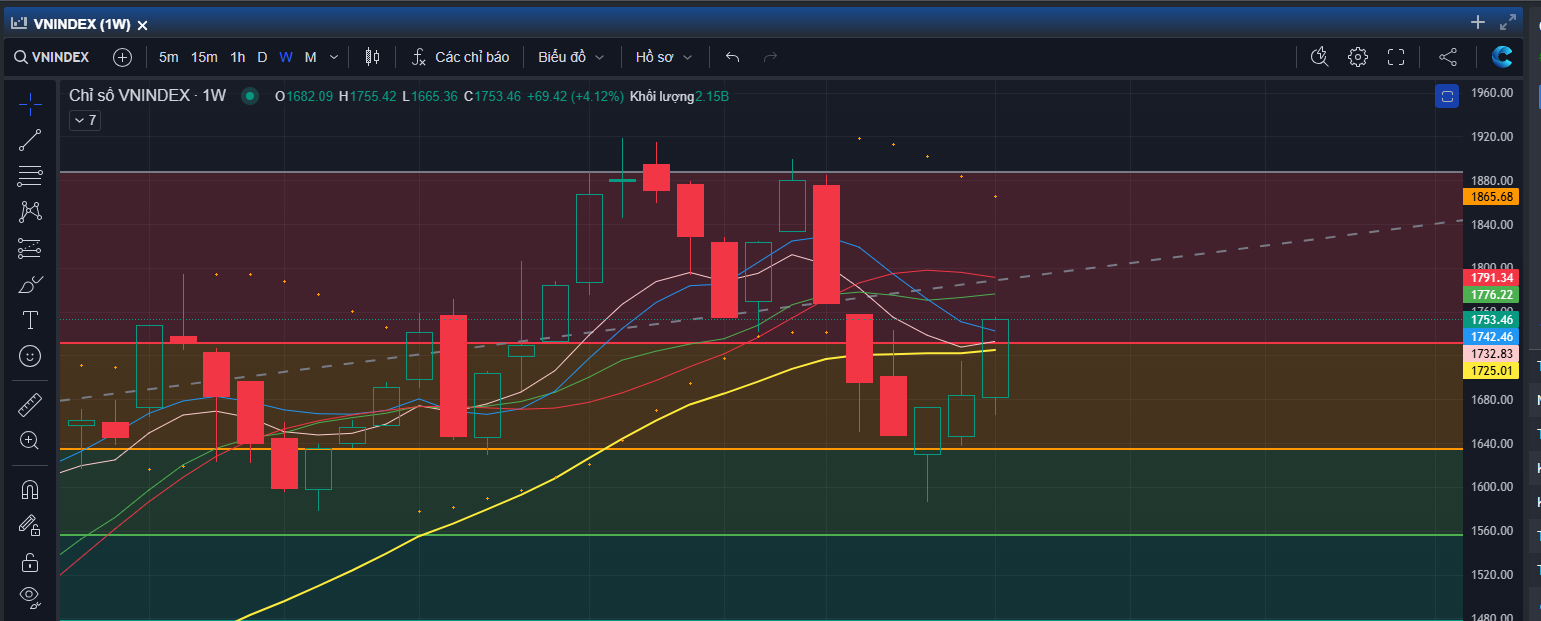Click the green market status dot
The width and height of the screenshot is (1541, 621).
coord(250,96)
